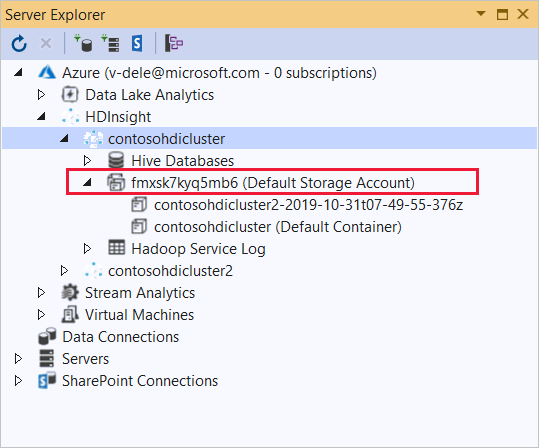The image size is (539, 448).
Task: Select the Data Connections label
Action: point(121,337)
